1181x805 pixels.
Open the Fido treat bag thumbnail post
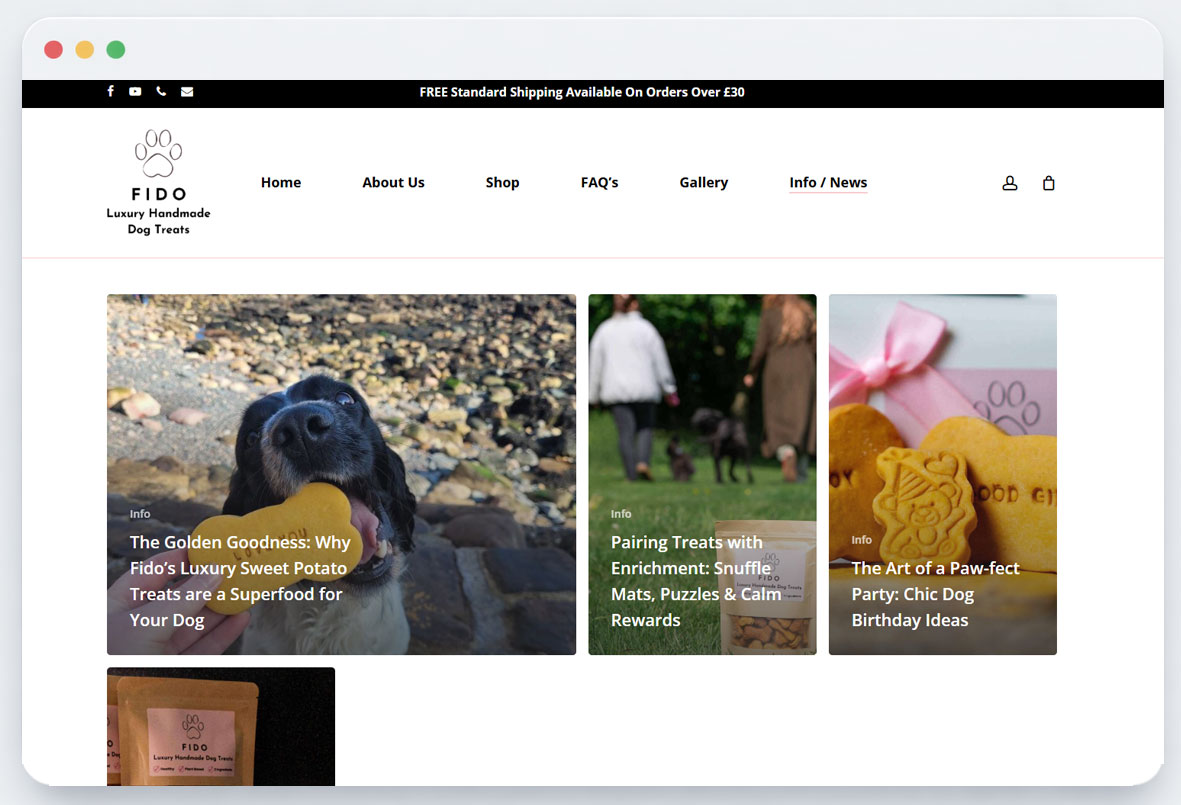[221, 726]
